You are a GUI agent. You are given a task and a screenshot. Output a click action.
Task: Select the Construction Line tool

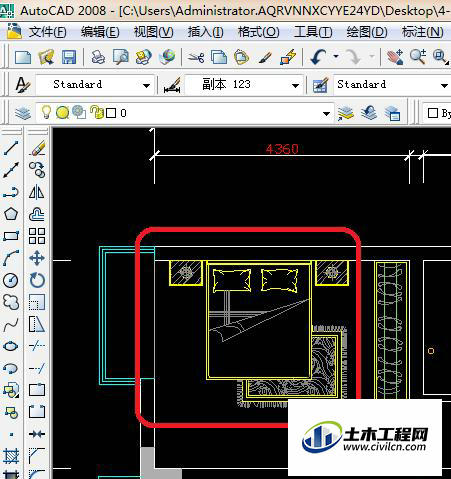[x=11, y=170]
